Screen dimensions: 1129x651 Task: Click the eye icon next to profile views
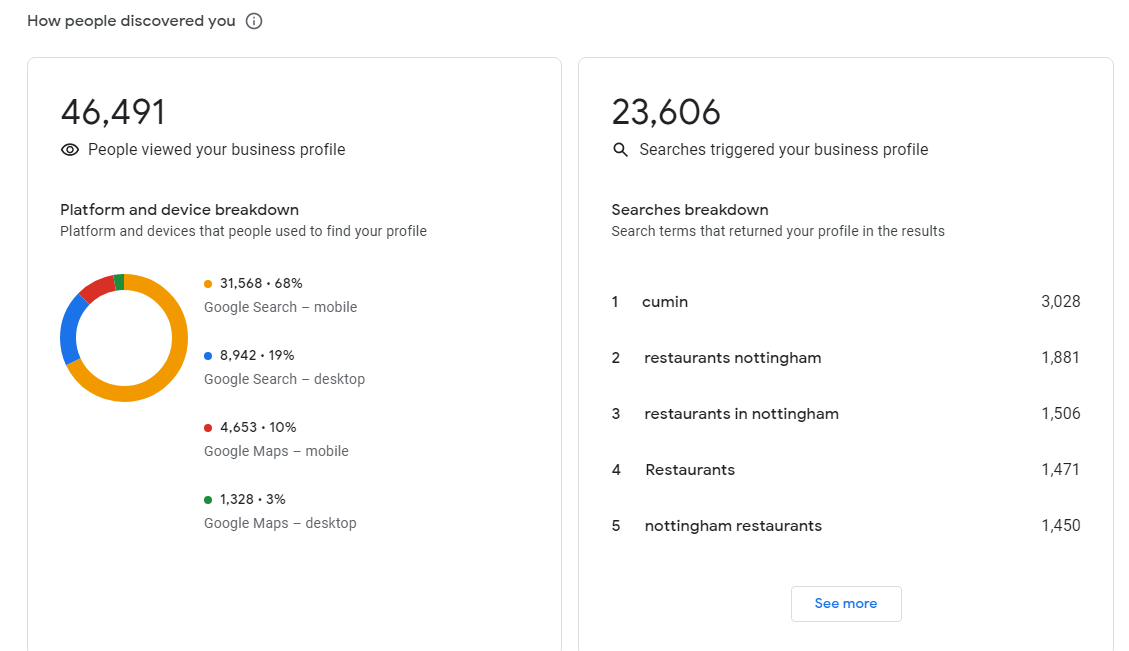[70, 150]
